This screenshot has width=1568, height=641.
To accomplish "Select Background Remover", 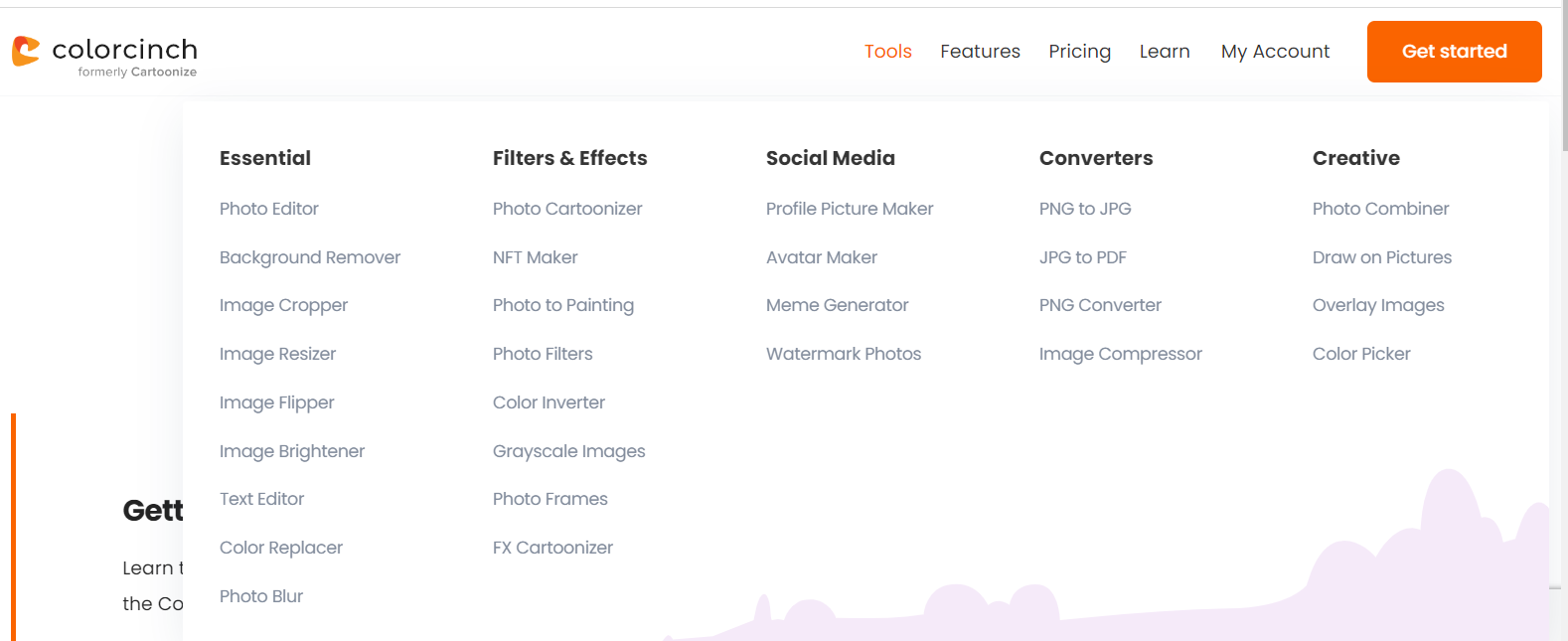I will coord(310,257).
